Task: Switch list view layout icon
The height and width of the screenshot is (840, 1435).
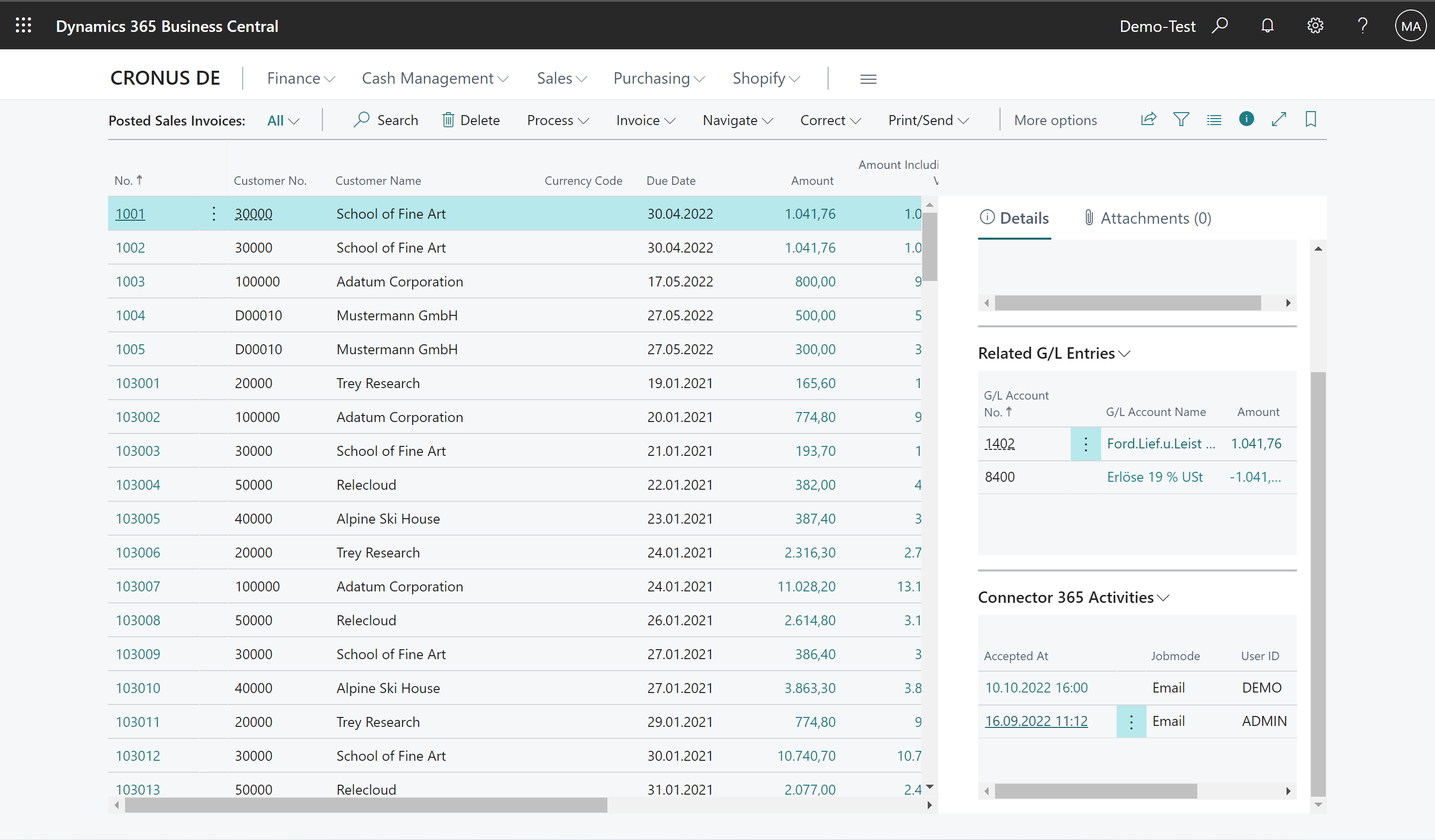Action: (x=1213, y=120)
